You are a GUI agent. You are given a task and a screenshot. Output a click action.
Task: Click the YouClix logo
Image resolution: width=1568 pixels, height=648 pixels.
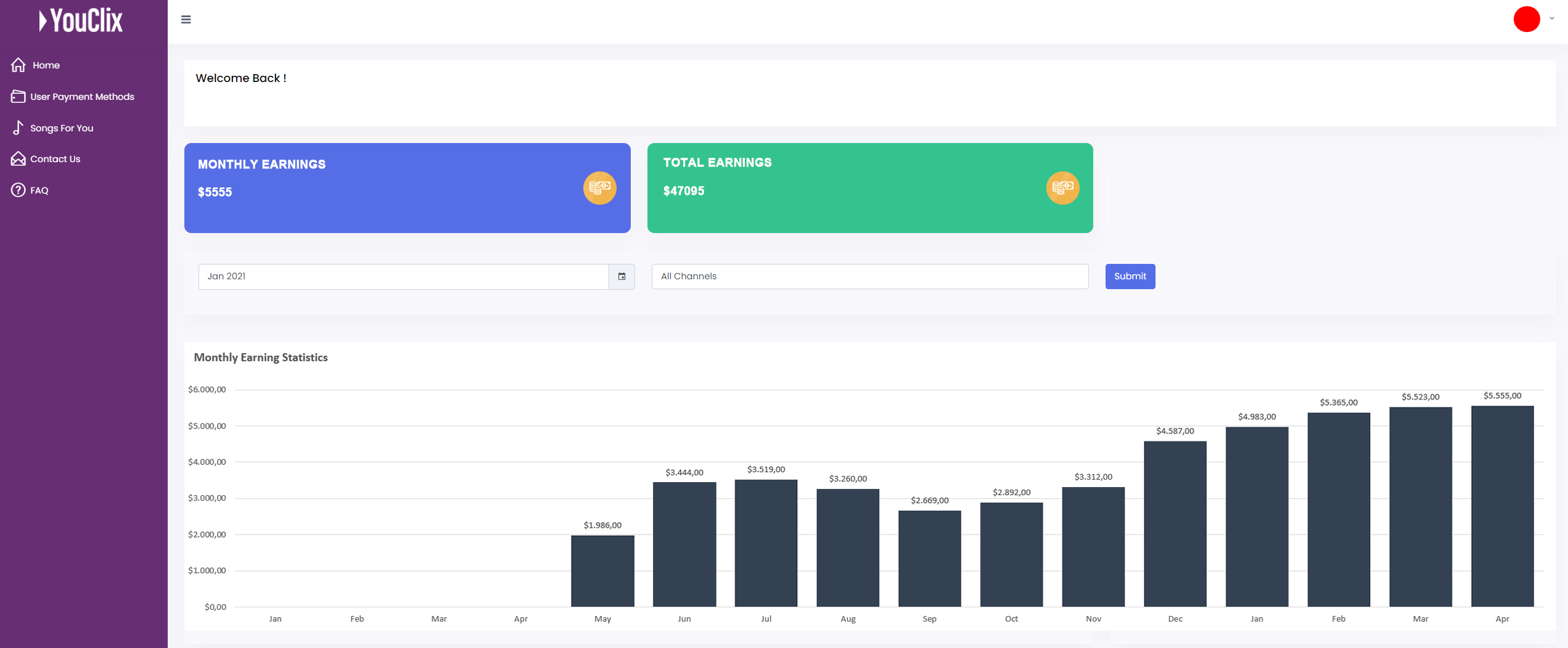[81, 20]
